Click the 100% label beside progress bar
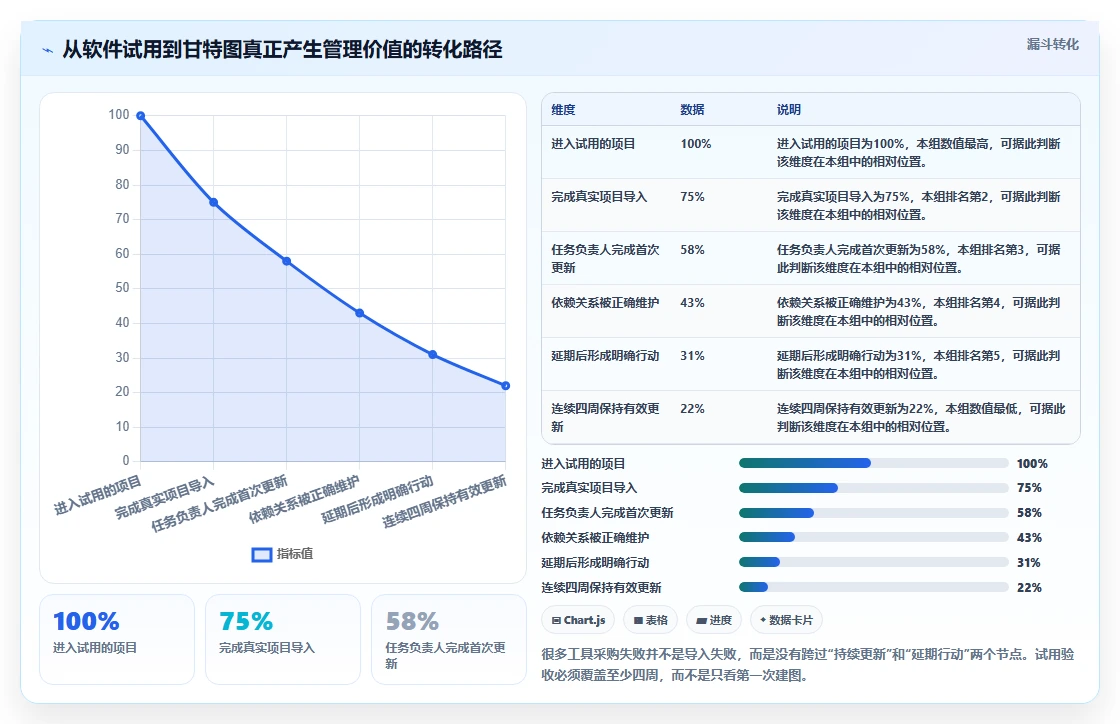1120x724 pixels. click(x=1032, y=463)
